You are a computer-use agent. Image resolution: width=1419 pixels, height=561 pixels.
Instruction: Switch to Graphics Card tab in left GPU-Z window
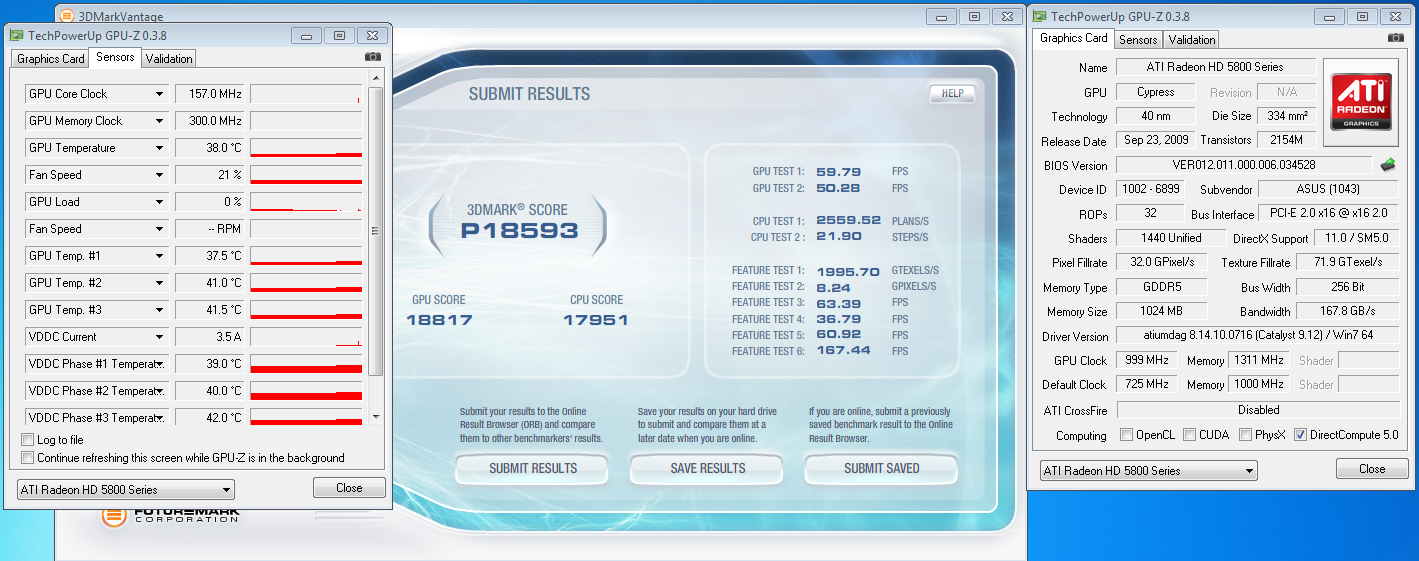point(51,59)
